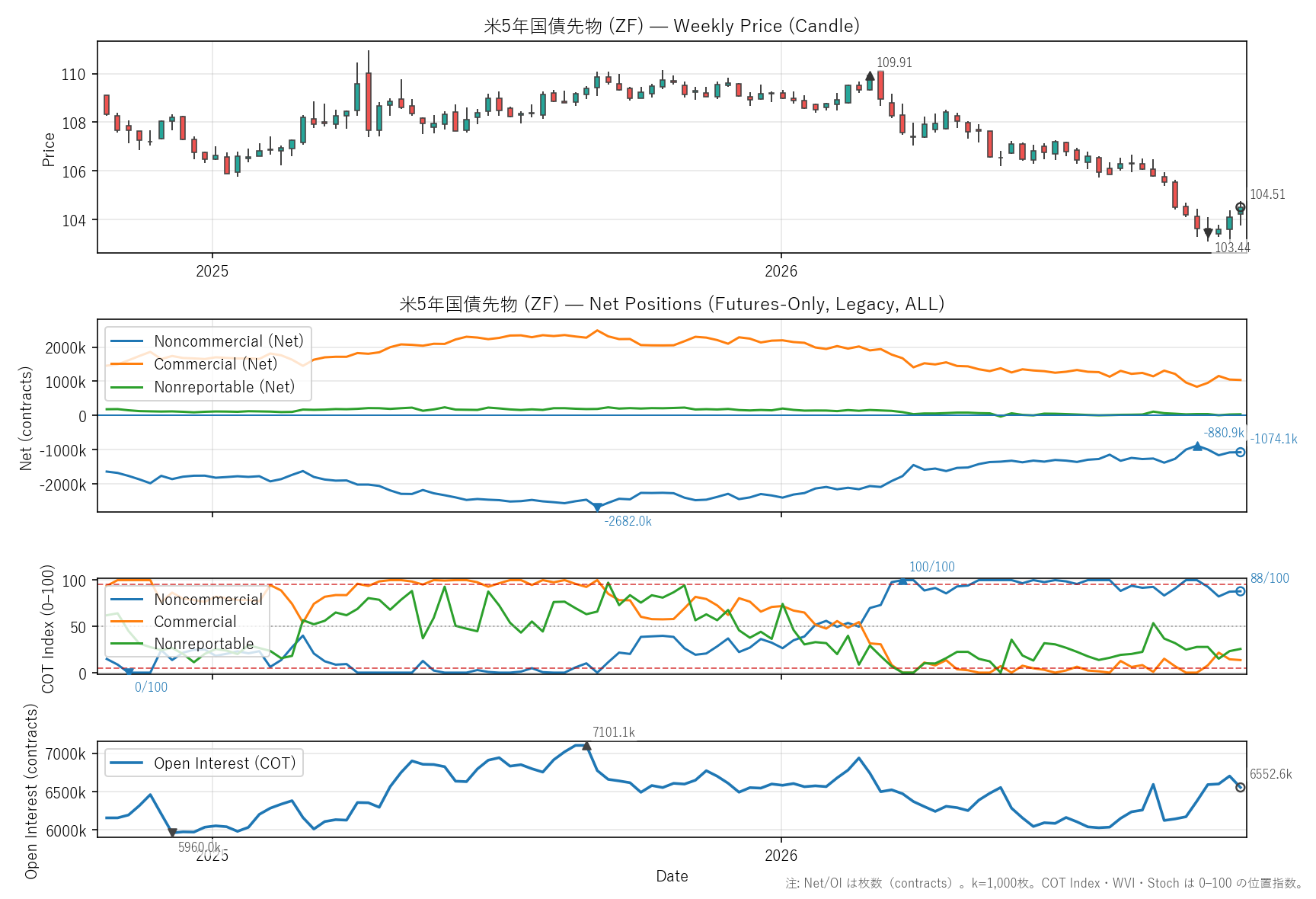1316x899 pixels.
Task: Click the 'Price' y-axis label
Action: coord(49,149)
